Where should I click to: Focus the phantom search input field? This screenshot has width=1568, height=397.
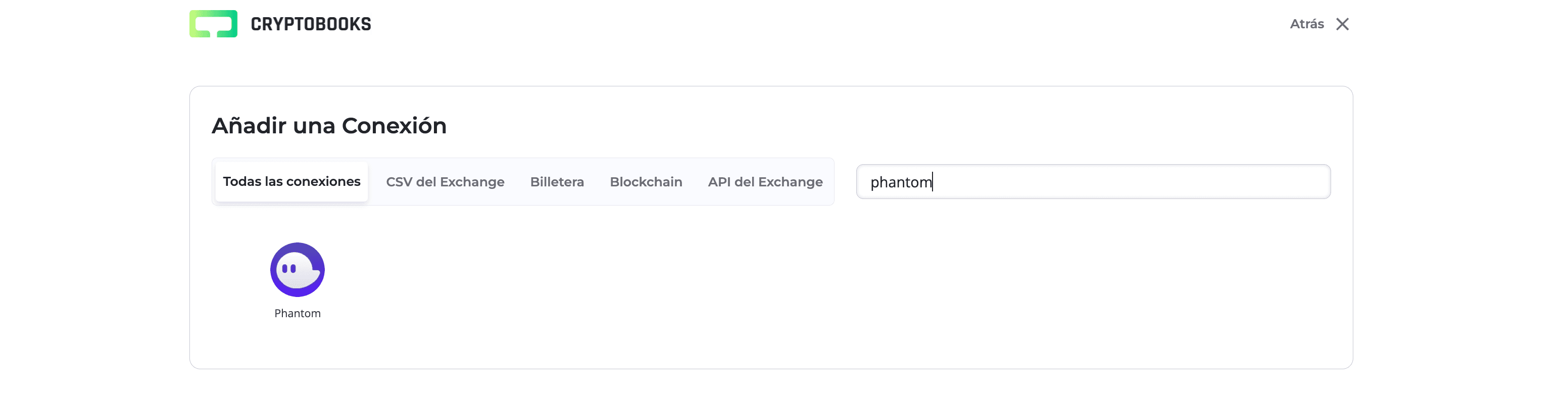click(1093, 181)
